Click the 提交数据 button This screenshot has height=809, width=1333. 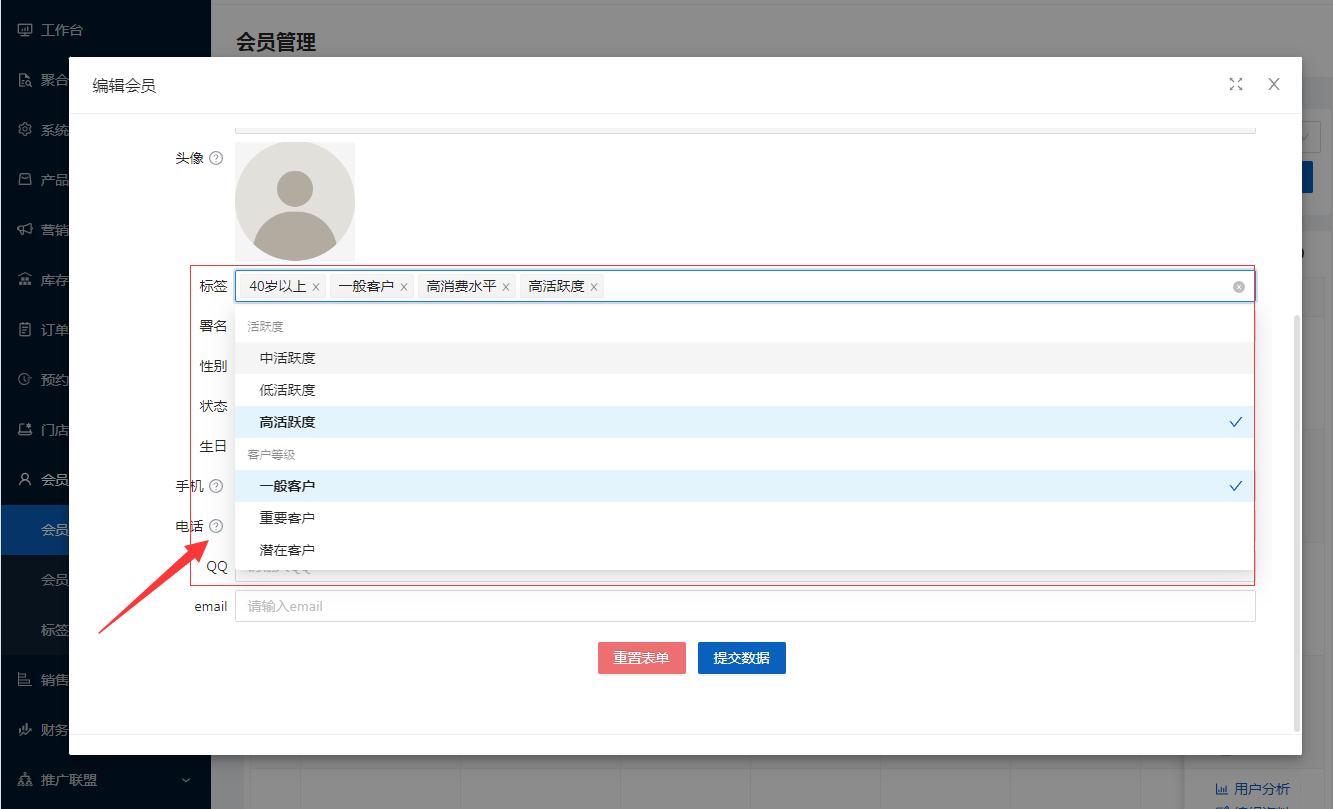pyautogui.click(x=741, y=658)
